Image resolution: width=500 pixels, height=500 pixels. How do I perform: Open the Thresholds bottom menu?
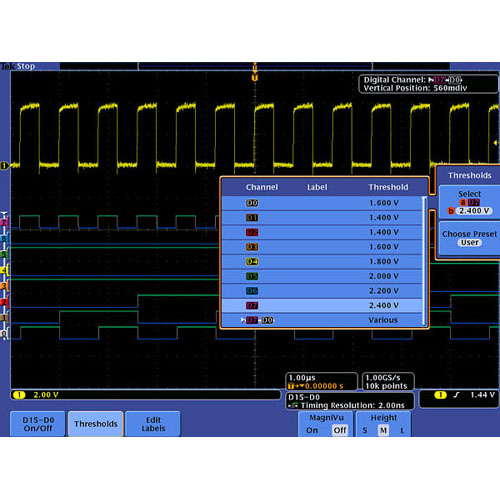pos(96,424)
